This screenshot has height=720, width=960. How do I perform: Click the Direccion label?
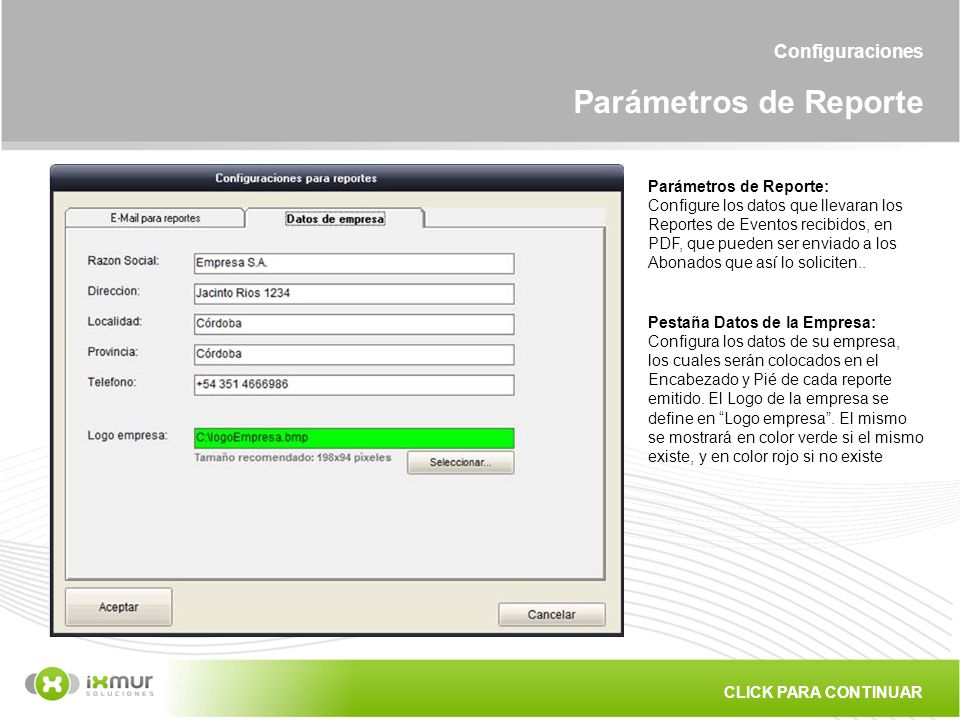[113, 291]
